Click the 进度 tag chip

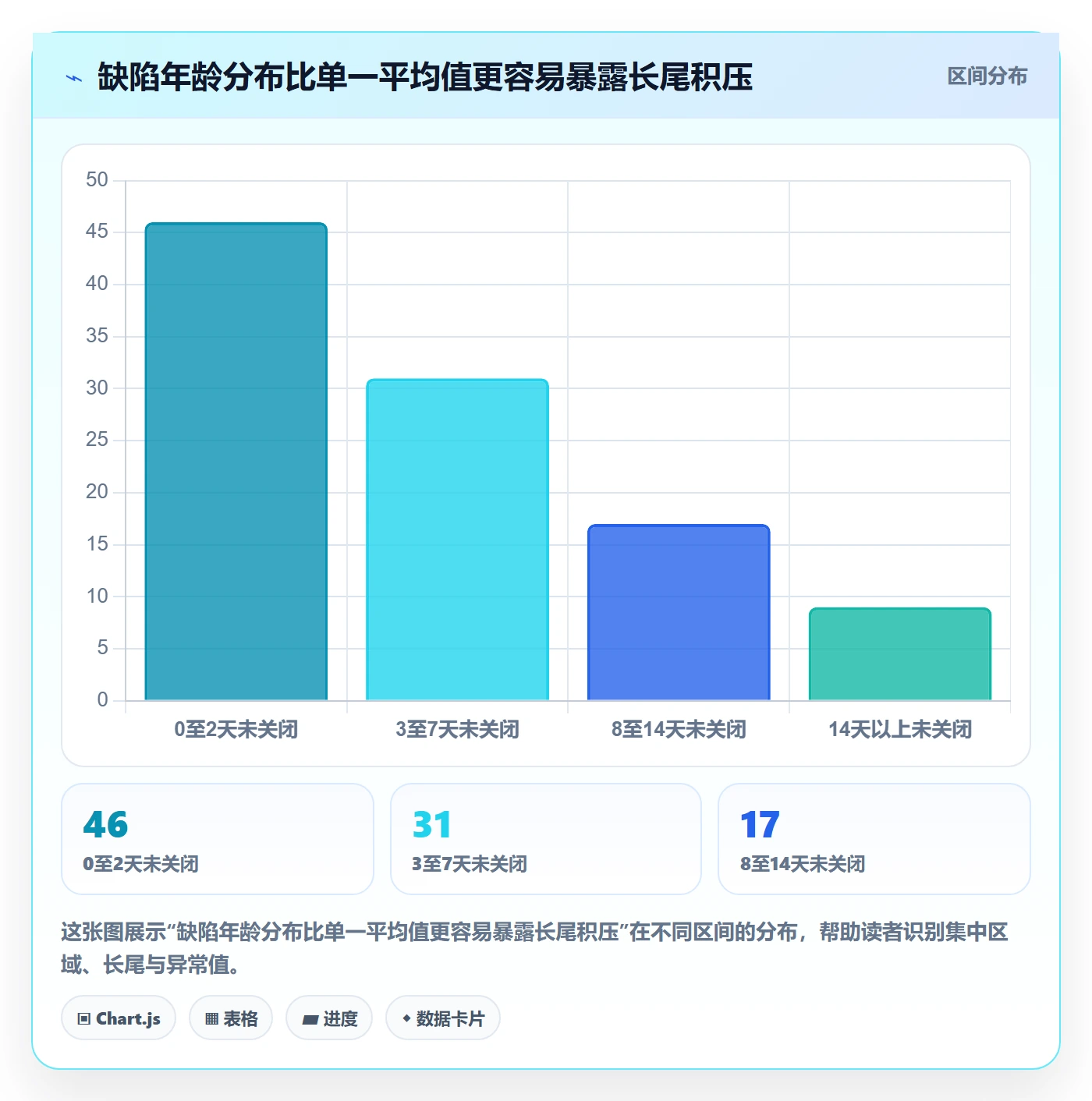point(329,1018)
